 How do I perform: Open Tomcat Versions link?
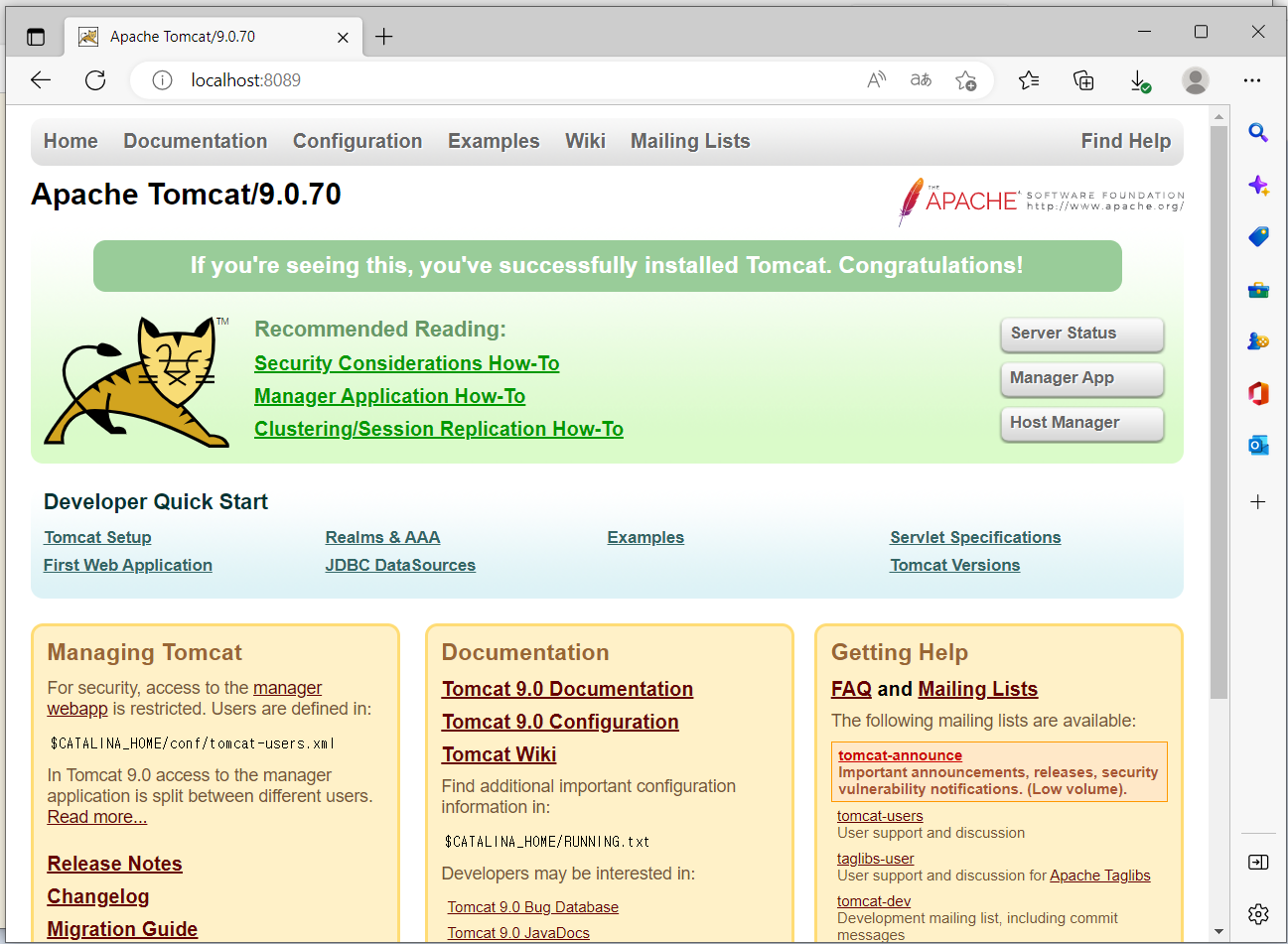(x=955, y=565)
